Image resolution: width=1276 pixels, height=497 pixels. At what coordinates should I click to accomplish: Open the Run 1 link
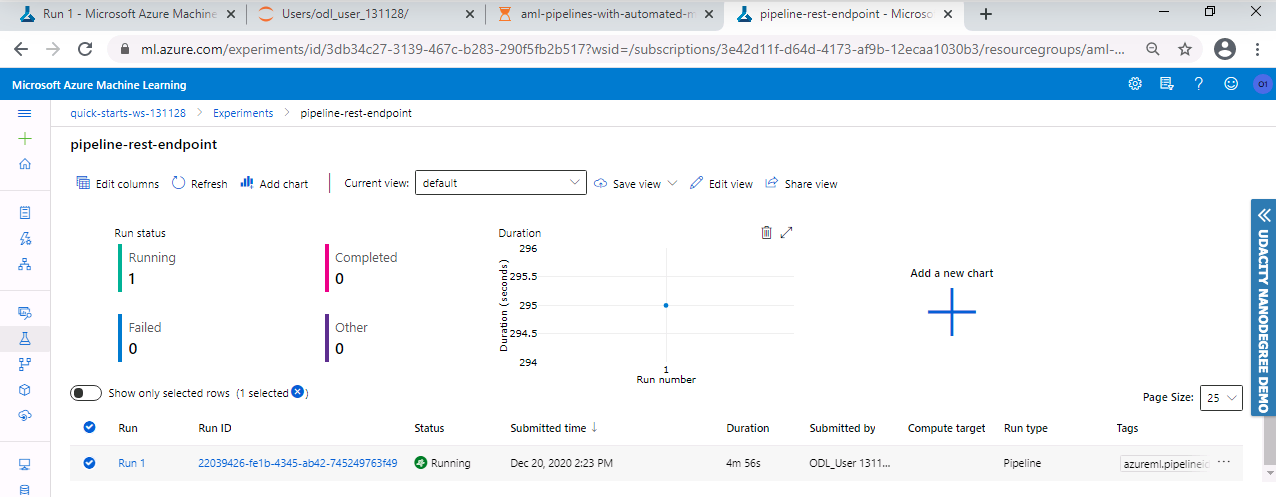pos(131,463)
